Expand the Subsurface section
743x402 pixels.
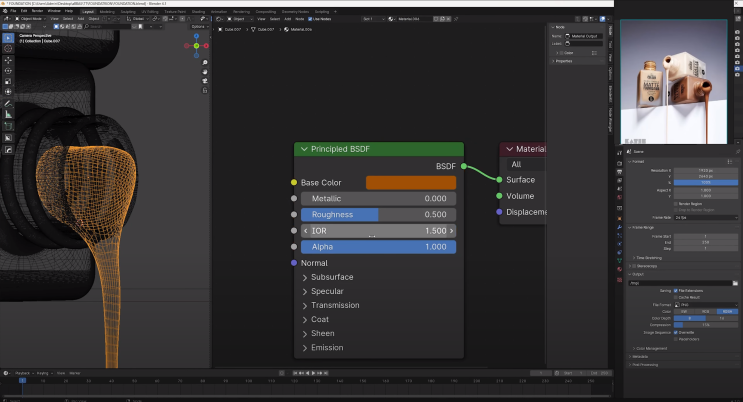(x=330, y=277)
